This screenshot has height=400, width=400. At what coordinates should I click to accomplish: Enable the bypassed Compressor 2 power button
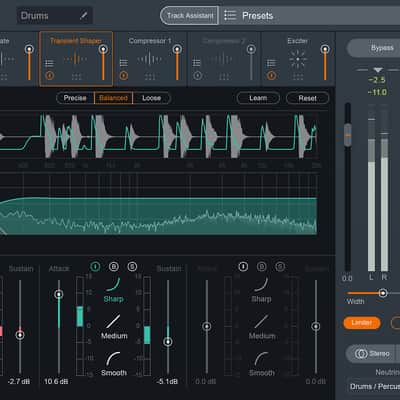(197, 76)
